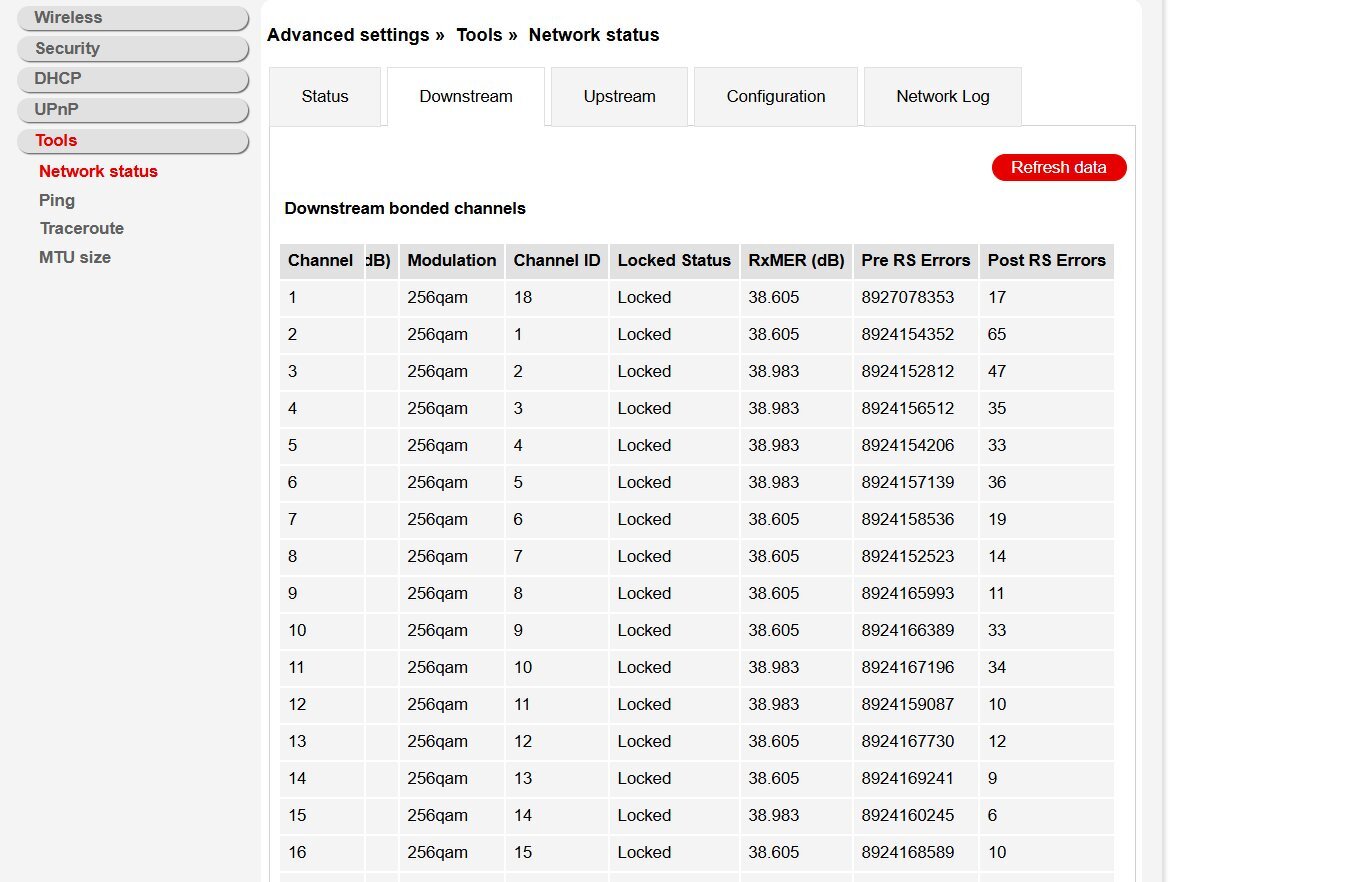This screenshot has height=882, width=1363.
Task: Open the Configuration tab
Action: pos(776,97)
